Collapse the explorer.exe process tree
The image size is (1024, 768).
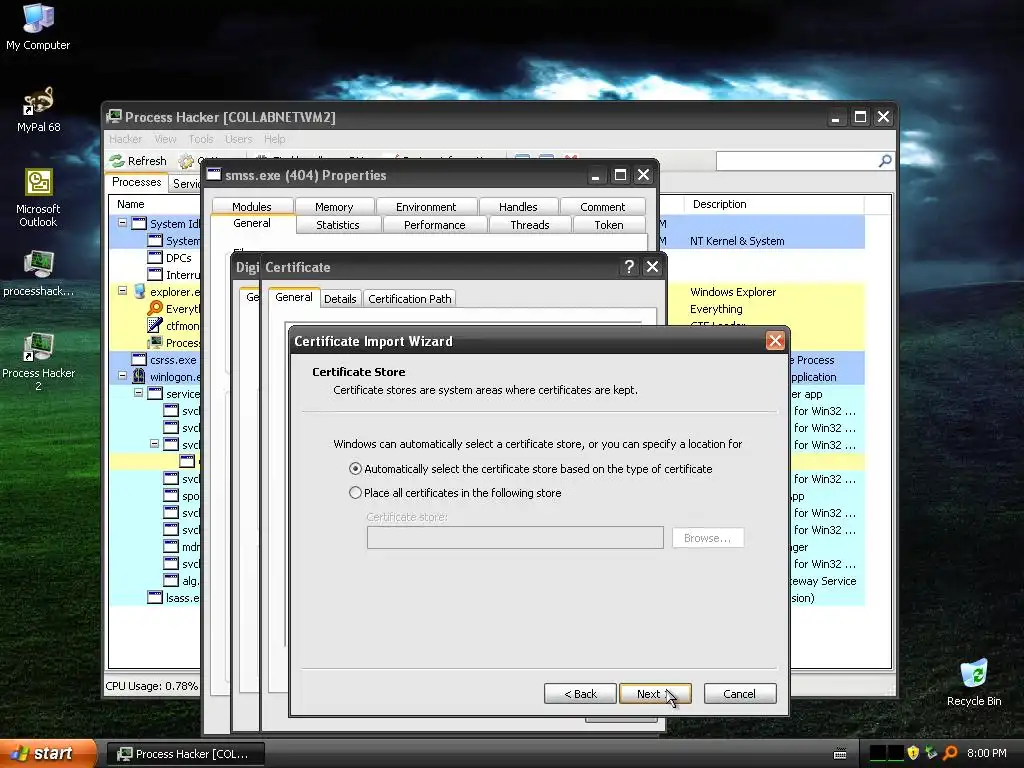coord(122,291)
